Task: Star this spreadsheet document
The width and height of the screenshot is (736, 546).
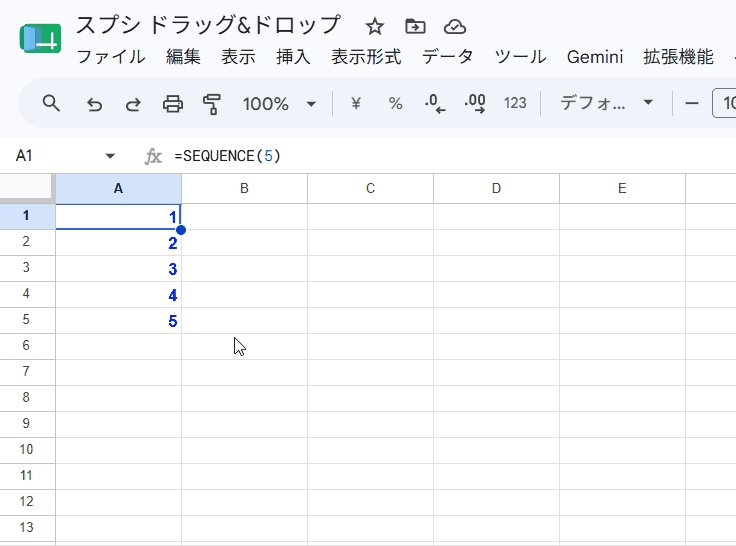Action: (375, 27)
